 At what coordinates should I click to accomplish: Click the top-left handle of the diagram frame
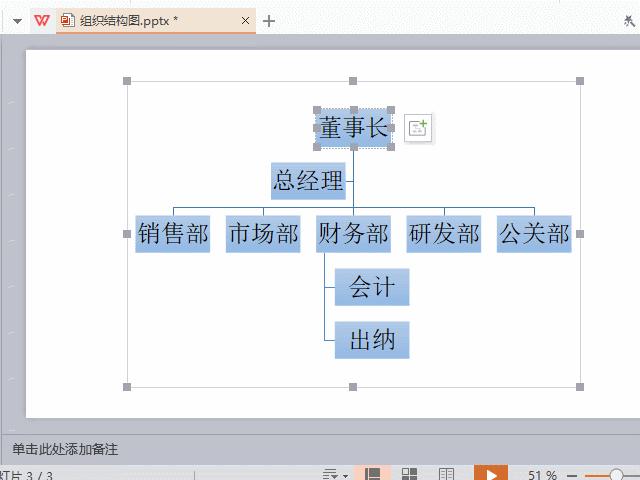pyautogui.click(x=127, y=81)
